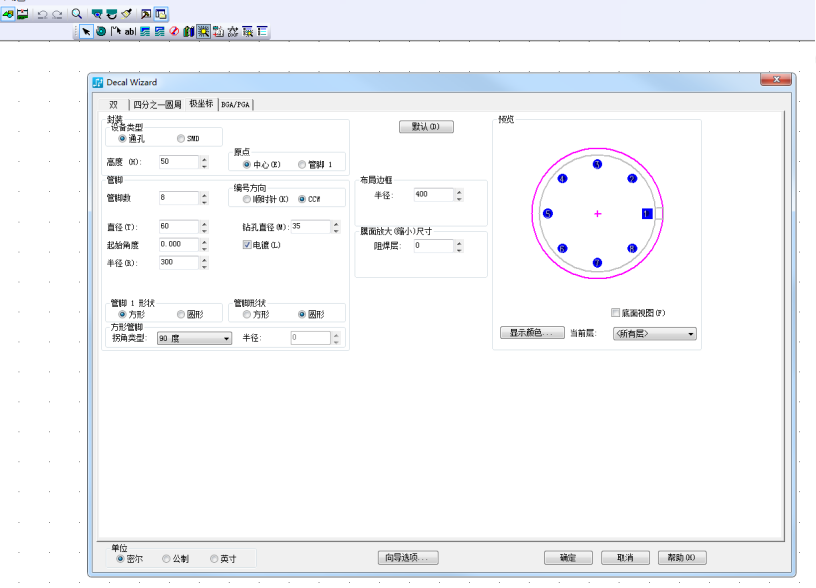This screenshot has width=816, height=588.
Task: Open the 拐角类型 90 度 dropdown
Action: coord(194,338)
